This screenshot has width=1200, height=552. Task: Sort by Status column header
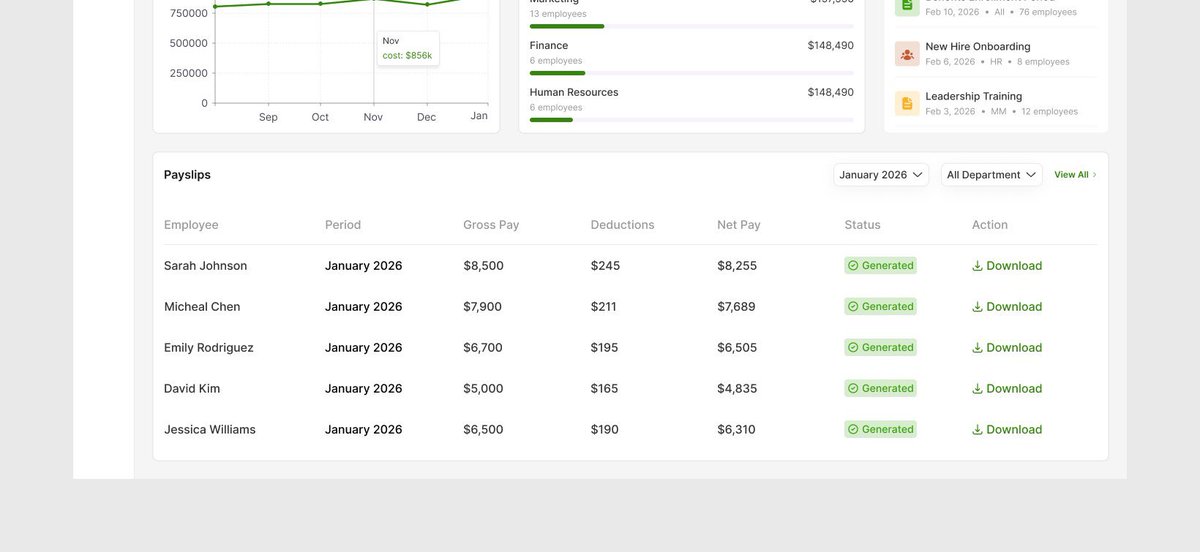click(x=863, y=225)
